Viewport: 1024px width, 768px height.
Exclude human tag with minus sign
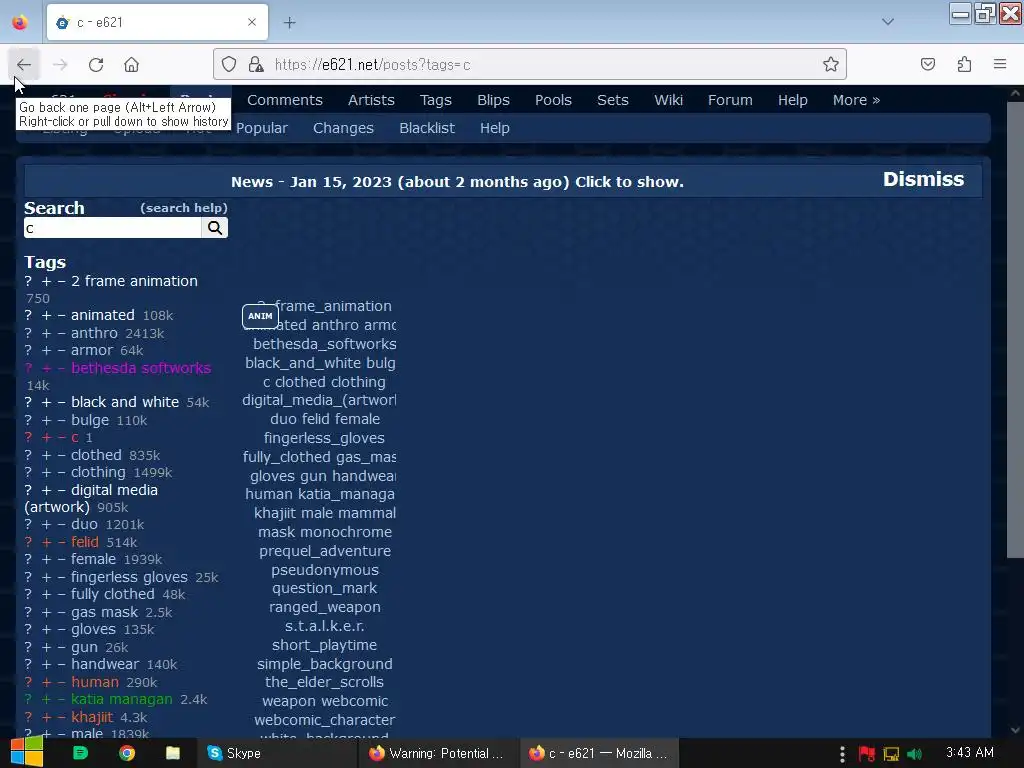click(x=61, y=682)
